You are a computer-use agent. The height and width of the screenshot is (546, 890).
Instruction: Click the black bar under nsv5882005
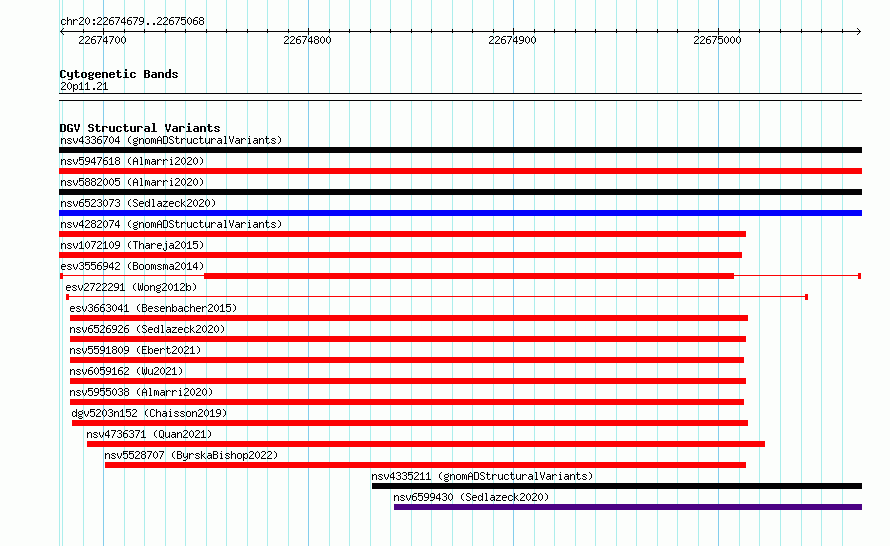click(x=460, y=192)
